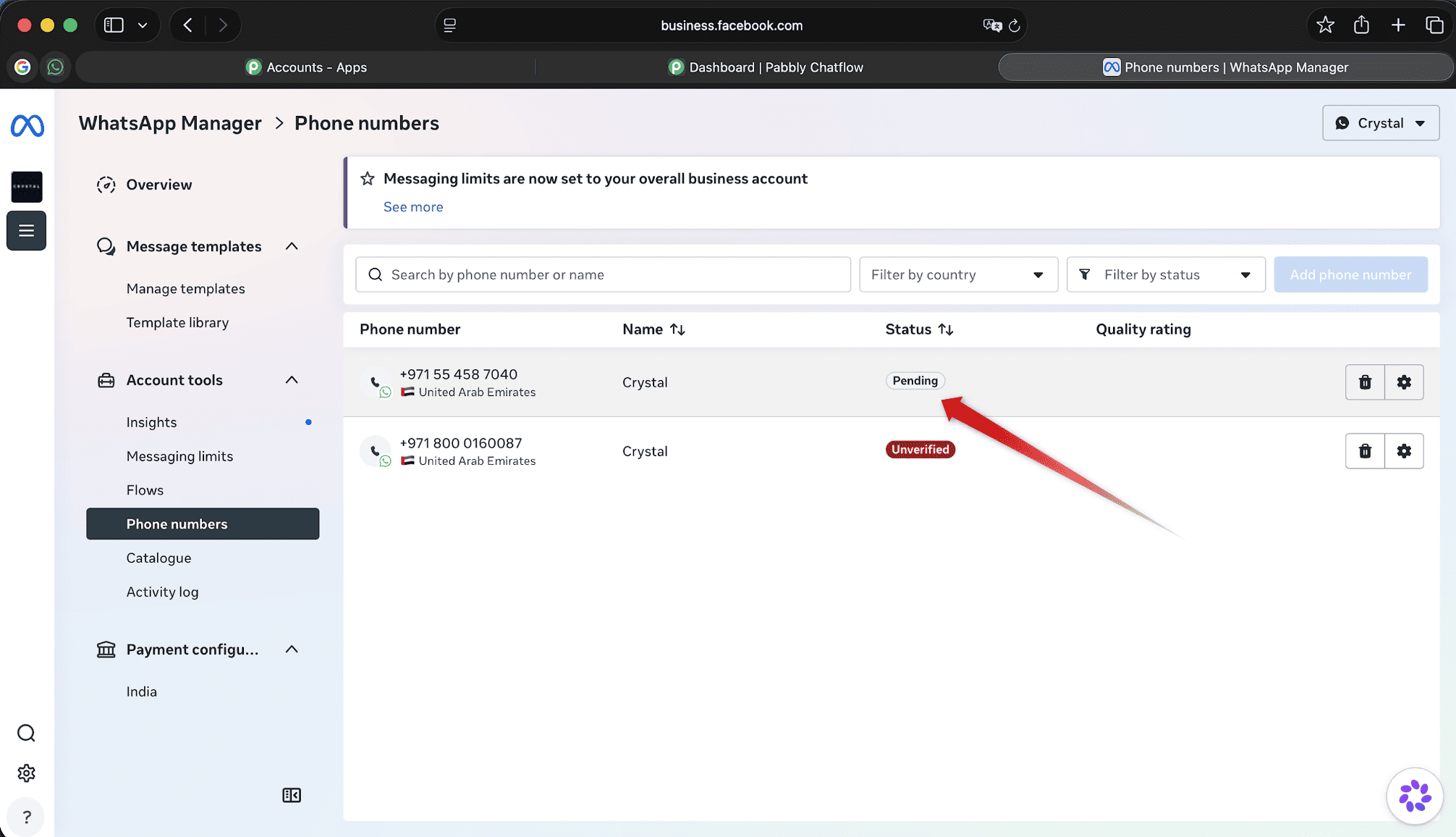Go forward in browser history
This screenshot has width=1456, height=837.
coord(223,25)
